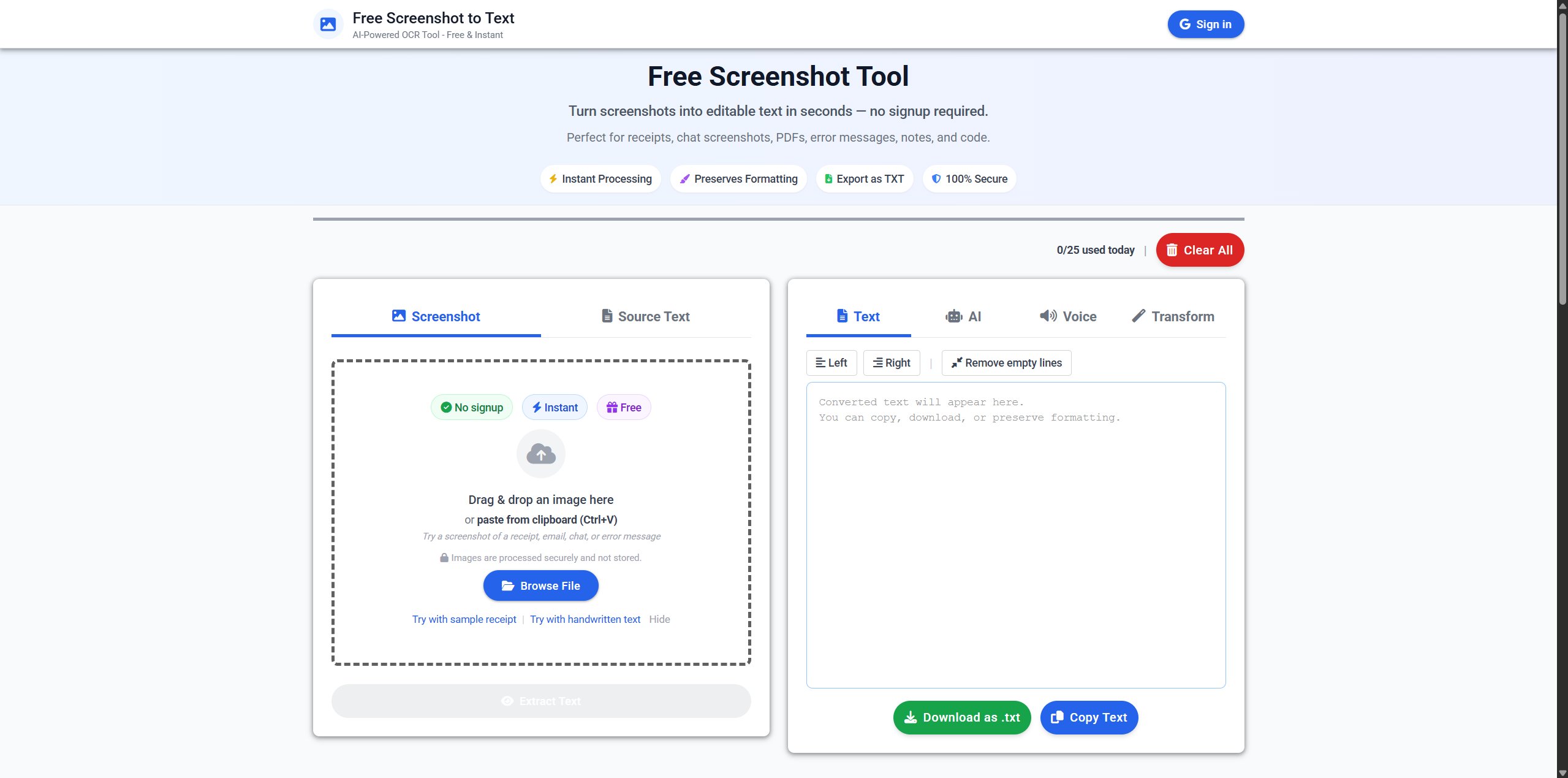Click the shield icon in 100% Secure badge
The image size is (1568, 778).
click(936, 178)
